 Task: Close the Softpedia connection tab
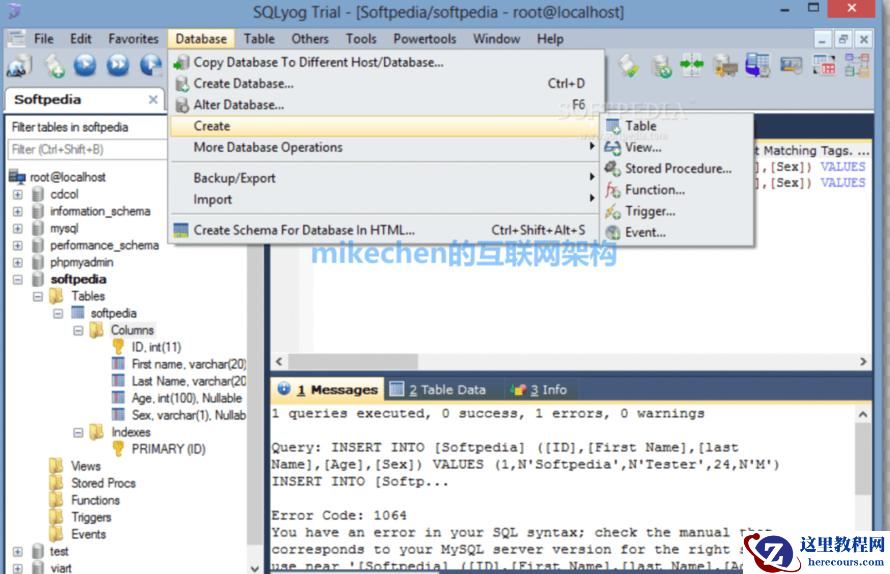153,99
